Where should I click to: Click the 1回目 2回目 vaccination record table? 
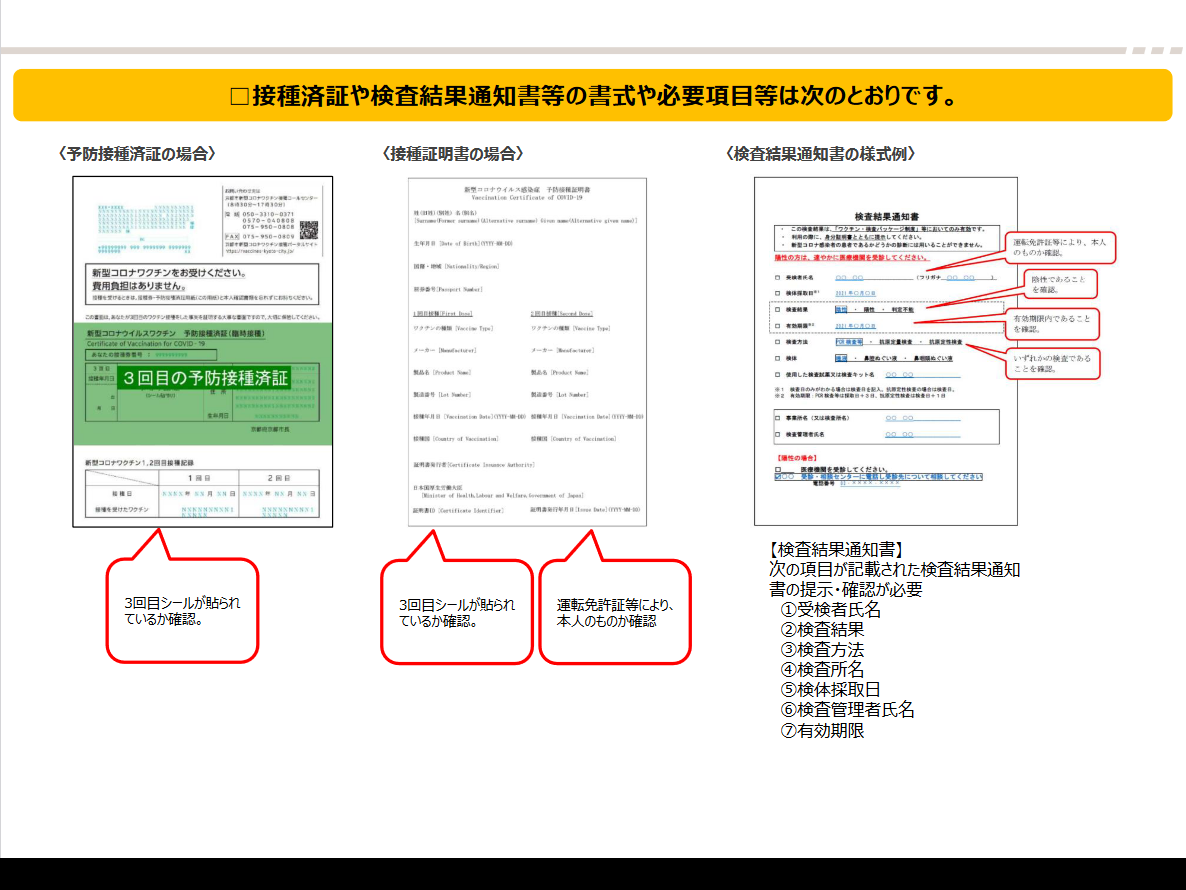(x=202, y=492)
